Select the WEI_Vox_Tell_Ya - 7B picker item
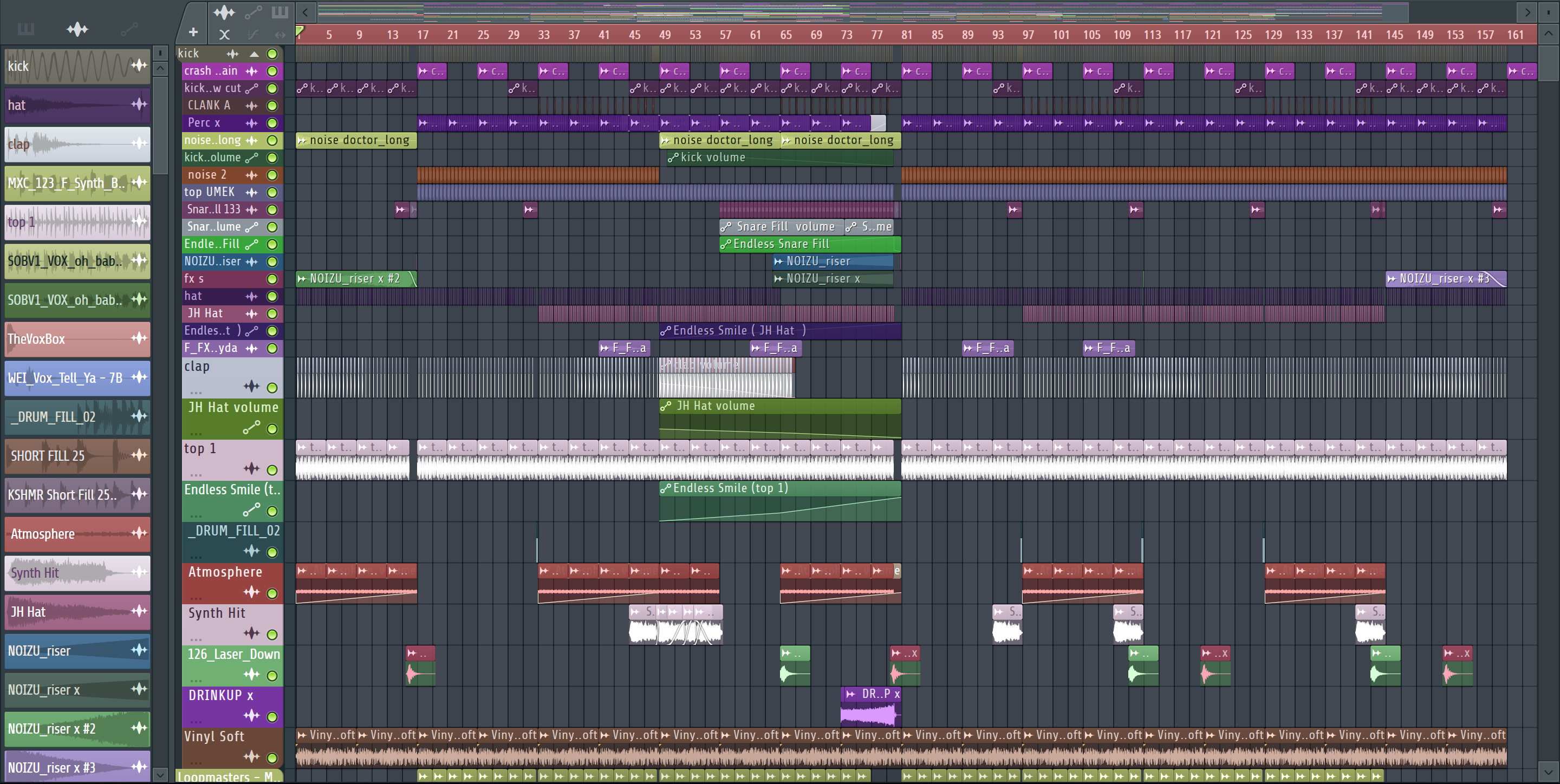The width and height of the screenshot is (1560, 784). click(x=77, y=378)
